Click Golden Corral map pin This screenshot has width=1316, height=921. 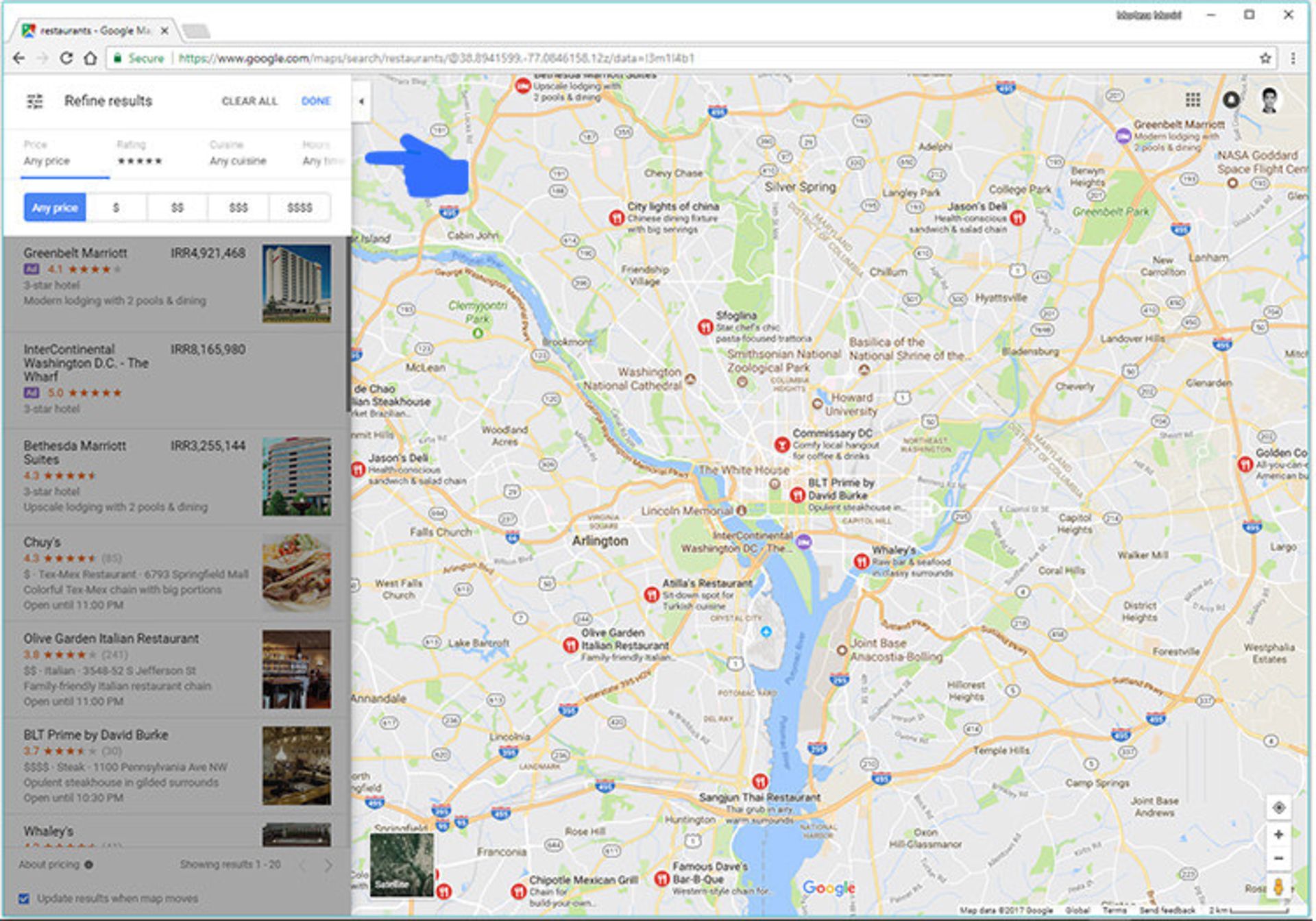pos(1245,464)
